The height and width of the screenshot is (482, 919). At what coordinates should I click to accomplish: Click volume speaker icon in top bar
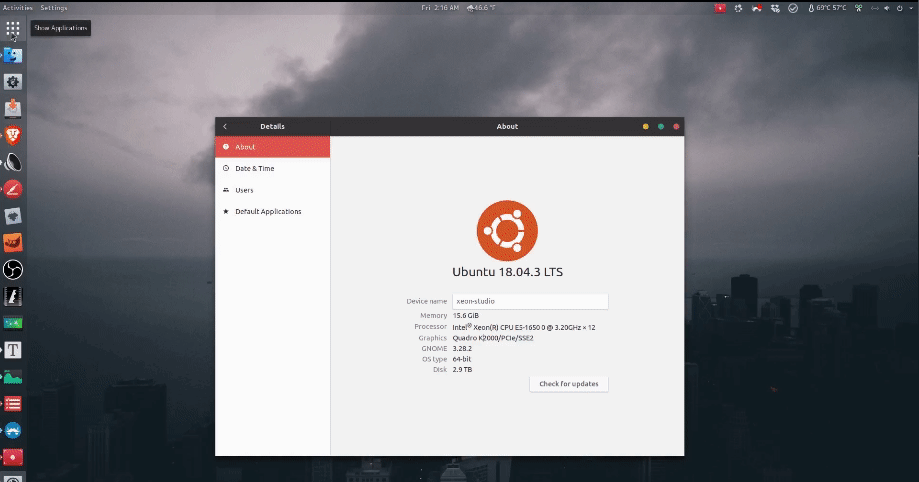tap(886, 8)
